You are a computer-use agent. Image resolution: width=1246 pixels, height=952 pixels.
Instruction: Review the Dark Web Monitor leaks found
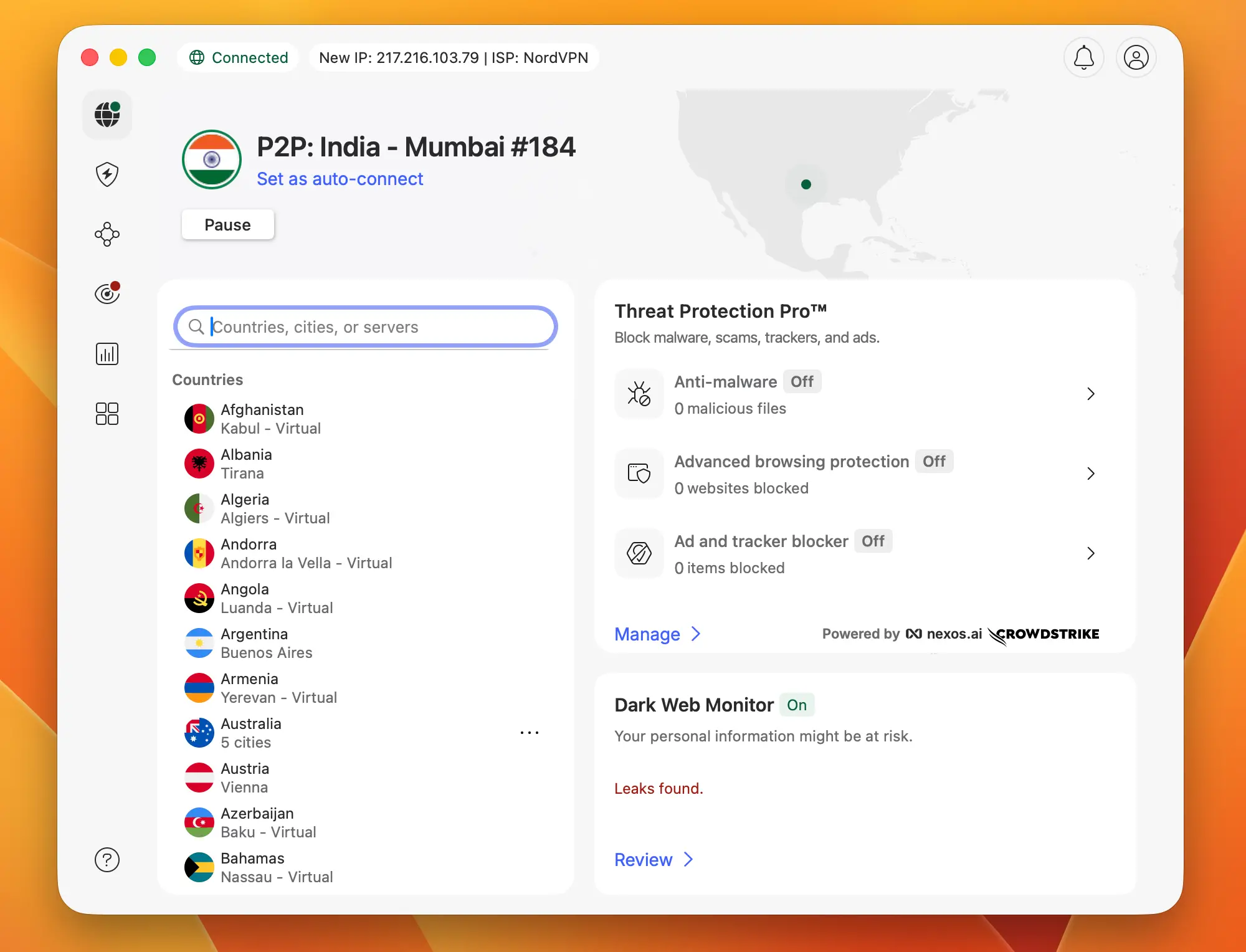[x=644, y=859]
